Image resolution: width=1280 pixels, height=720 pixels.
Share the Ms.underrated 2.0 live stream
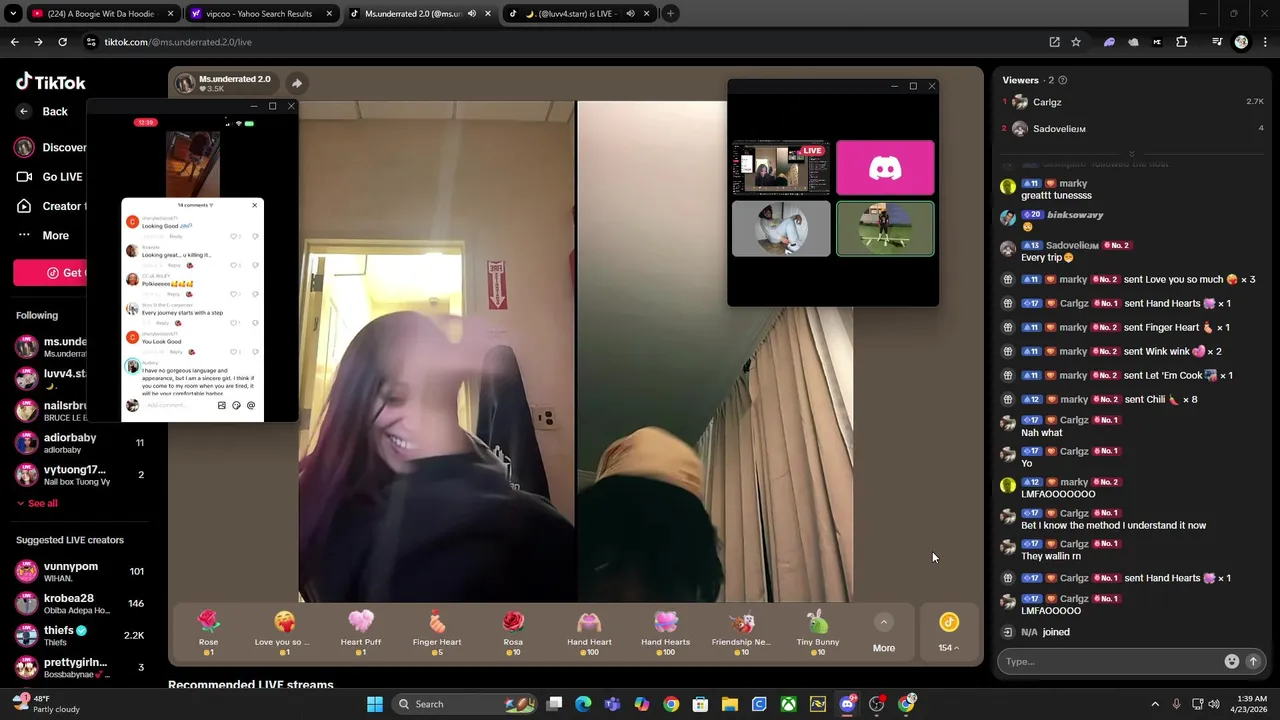tap(297, 83)
